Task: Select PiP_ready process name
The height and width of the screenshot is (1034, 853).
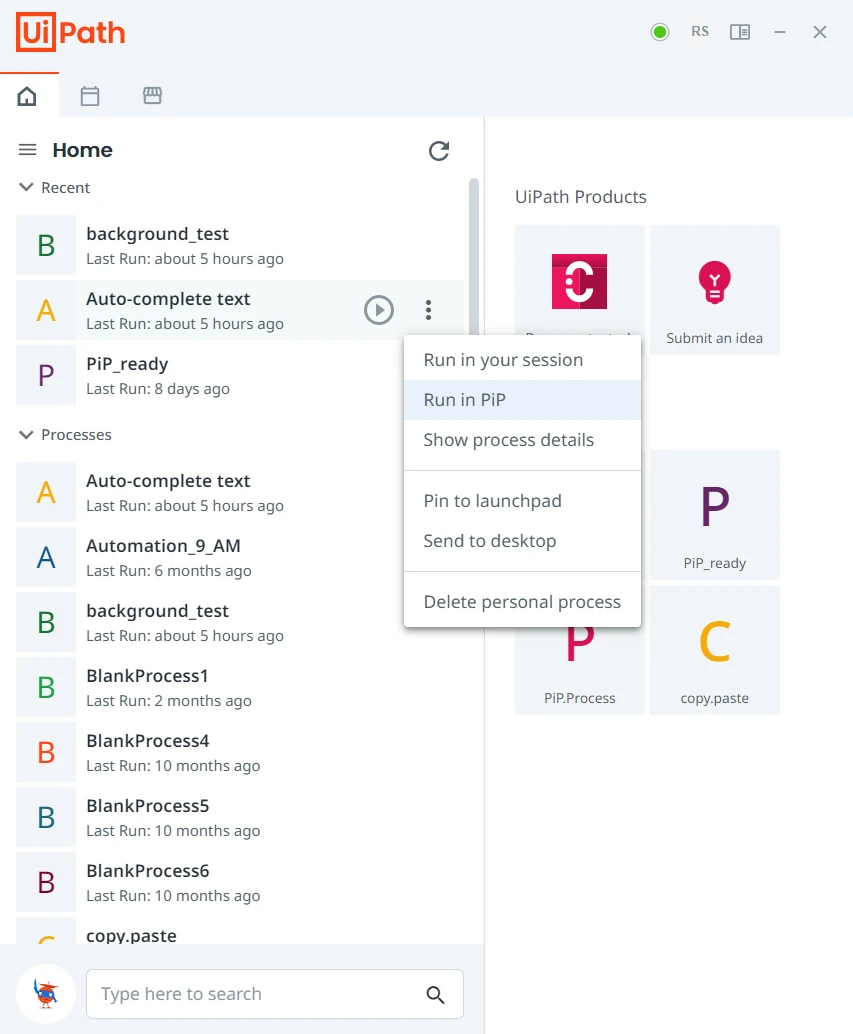Action: 127,364
